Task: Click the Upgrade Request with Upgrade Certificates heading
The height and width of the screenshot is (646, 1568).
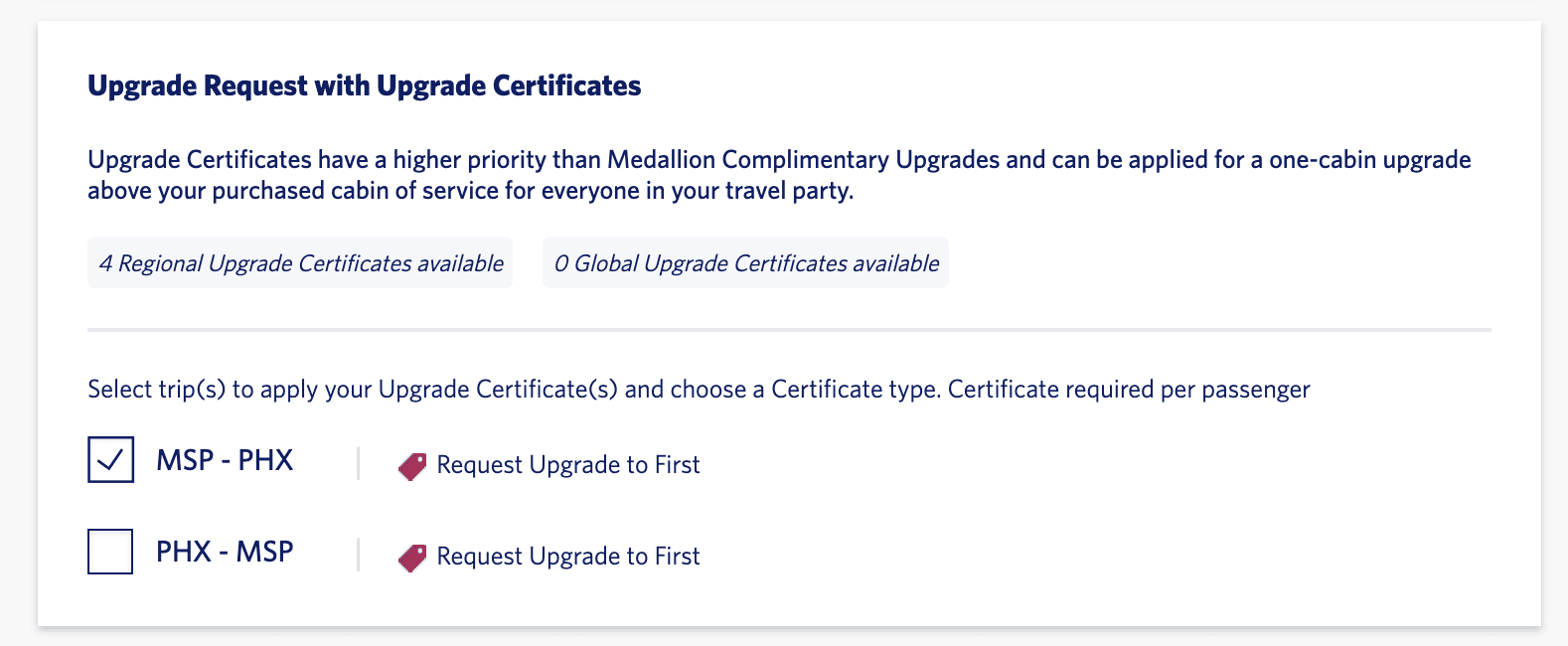Action: pos(365,85)
